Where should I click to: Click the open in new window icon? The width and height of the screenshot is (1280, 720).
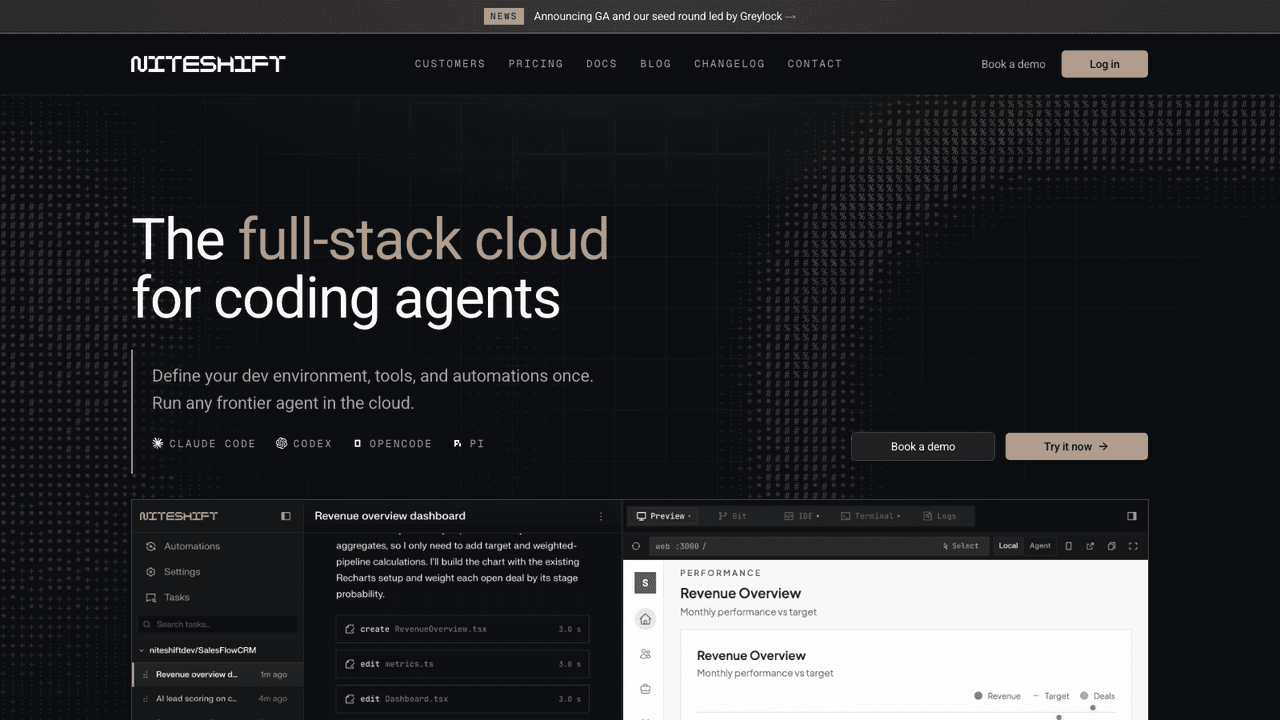pyautogui.click(x=1090, y=546)
